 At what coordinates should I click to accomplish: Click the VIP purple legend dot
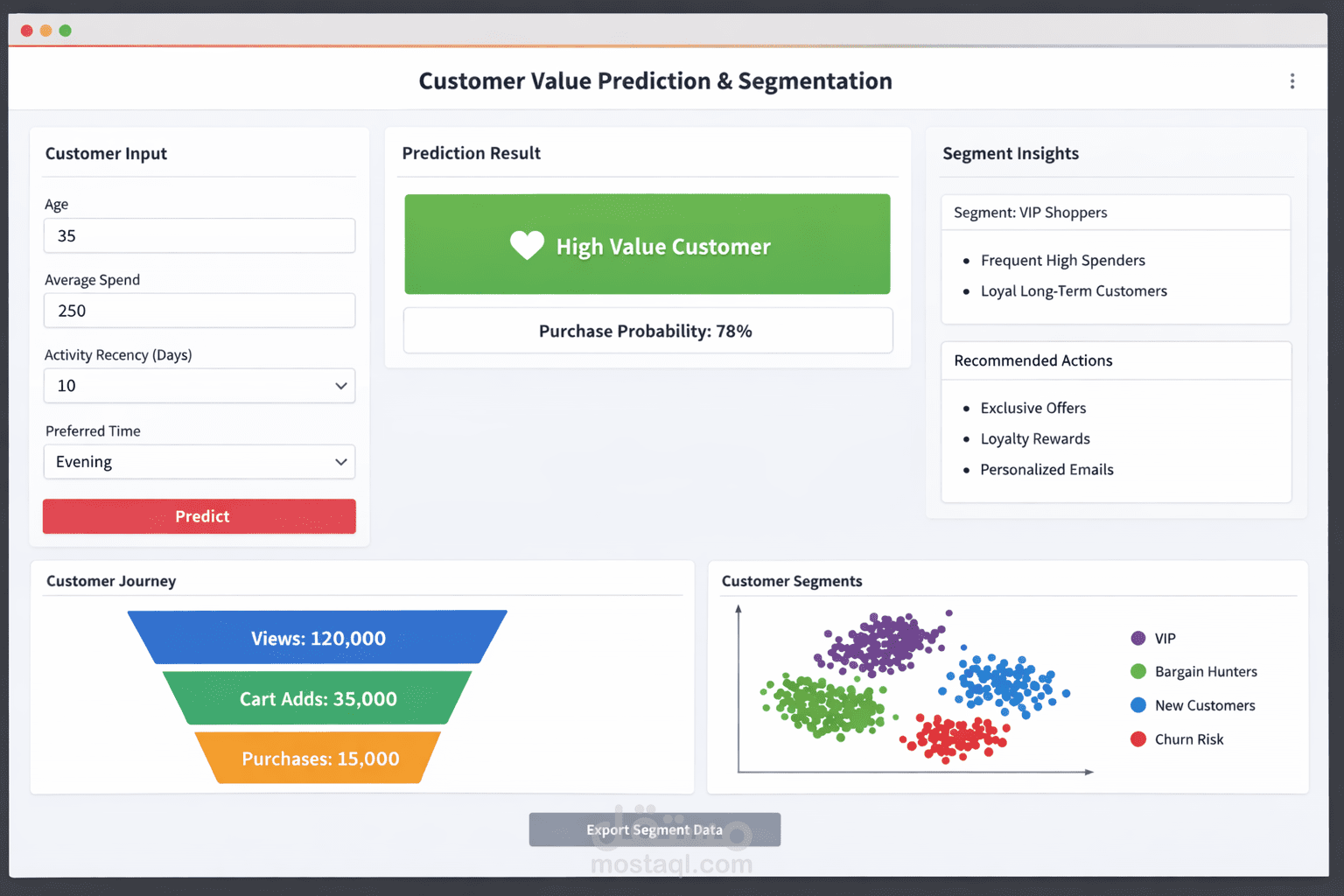click(x=1138, y=638)
